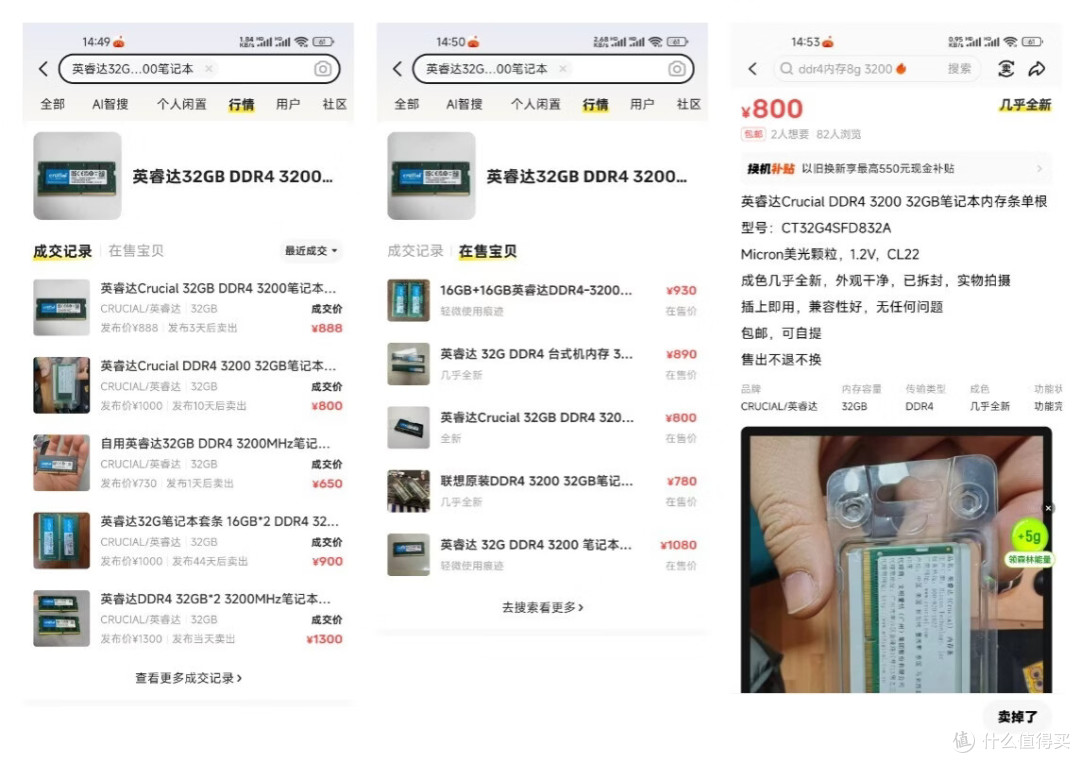This screenshot has height=763, width=1080.
Task: Select 社区 tab in 14:50 screen
Action: pyautogui.click(x=688, y=104)
